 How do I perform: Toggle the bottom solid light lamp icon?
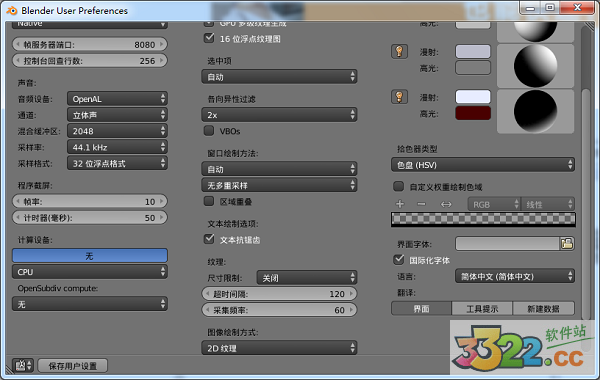coord(399,97)
